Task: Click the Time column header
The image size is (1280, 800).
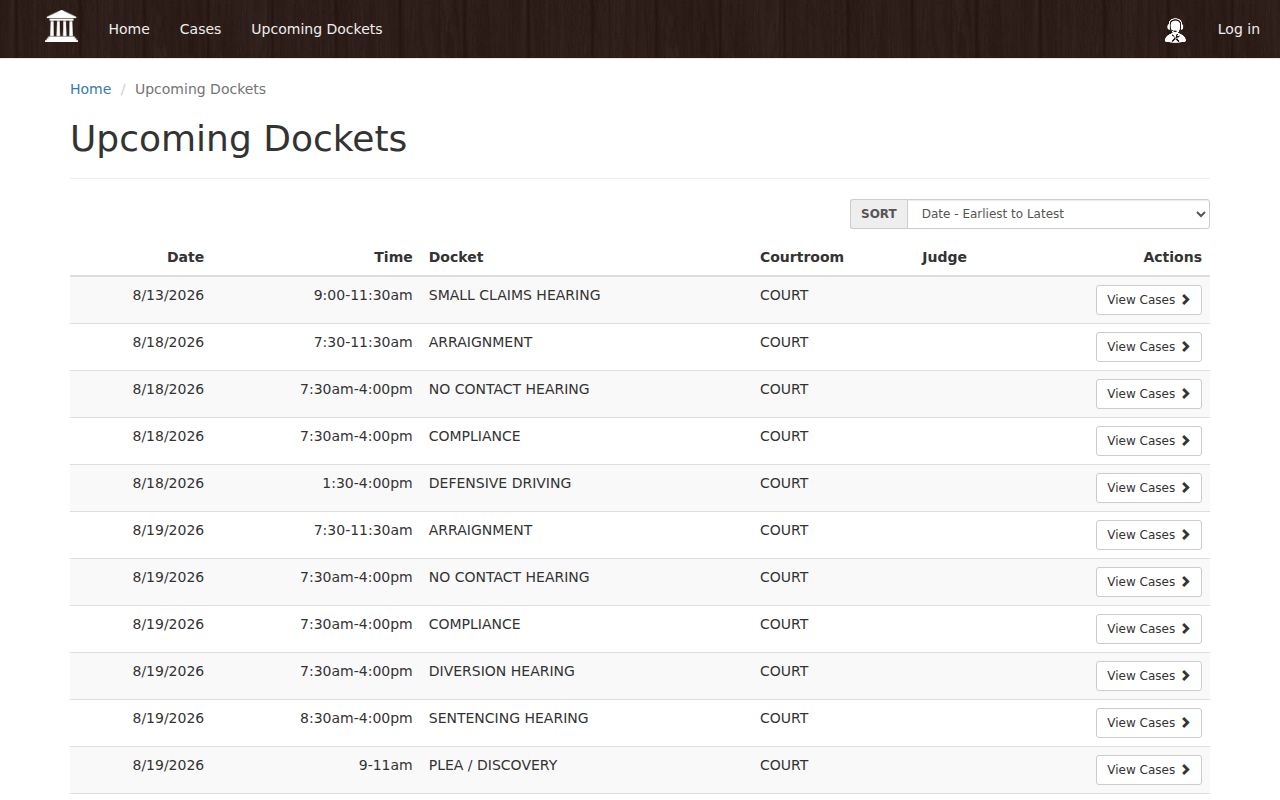Action: click(393, 257)
